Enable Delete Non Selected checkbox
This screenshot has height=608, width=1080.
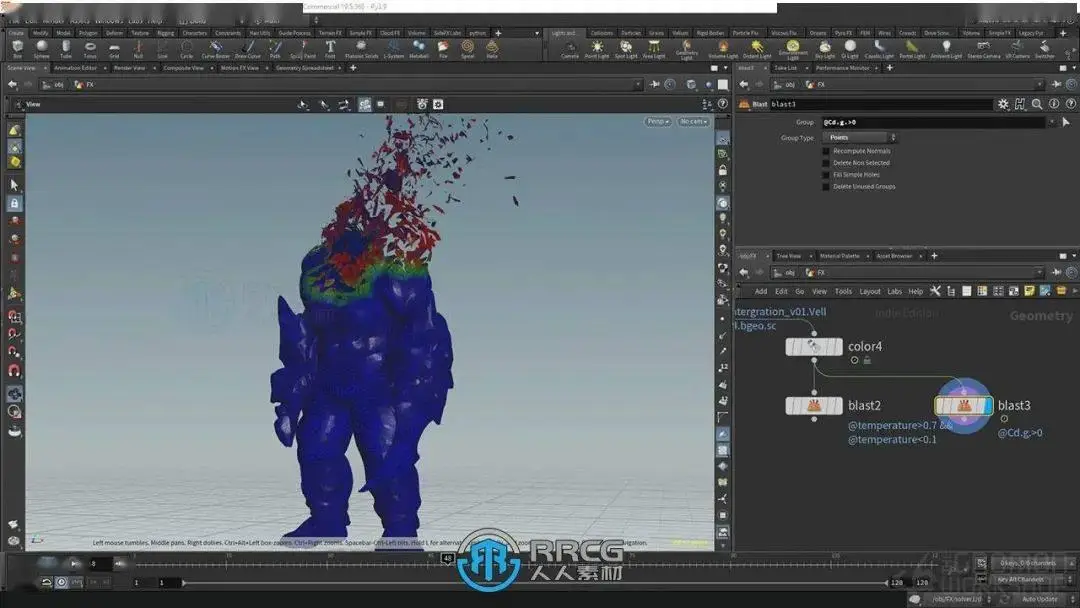click(x=826, y=163)
